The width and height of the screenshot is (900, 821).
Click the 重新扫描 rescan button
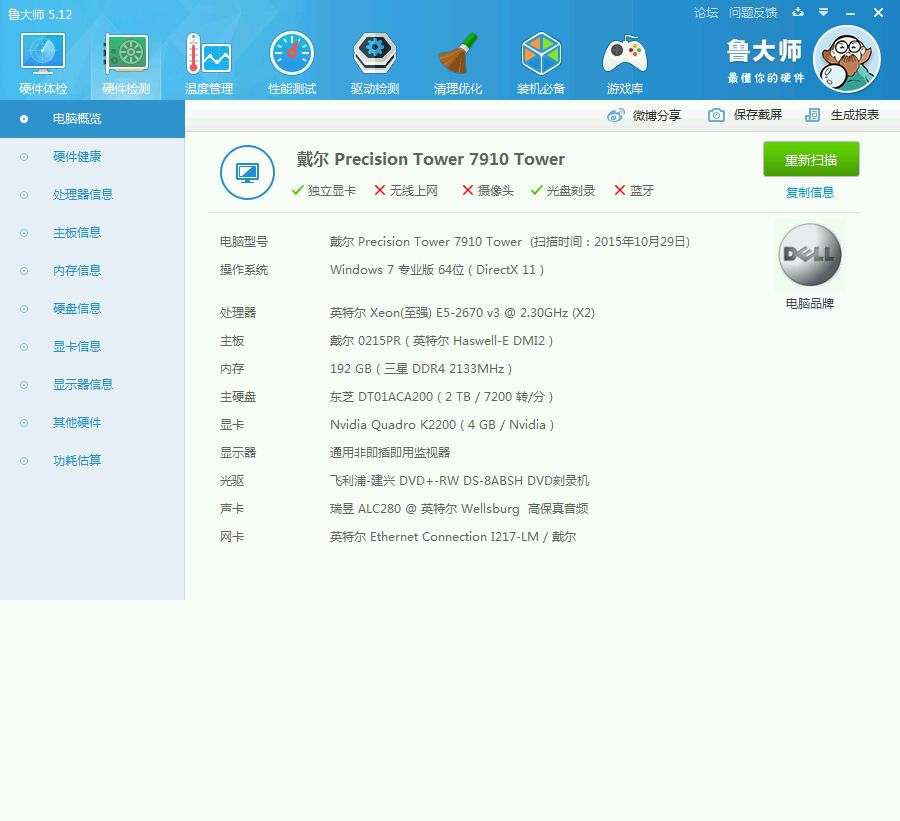tap(811, 159)
